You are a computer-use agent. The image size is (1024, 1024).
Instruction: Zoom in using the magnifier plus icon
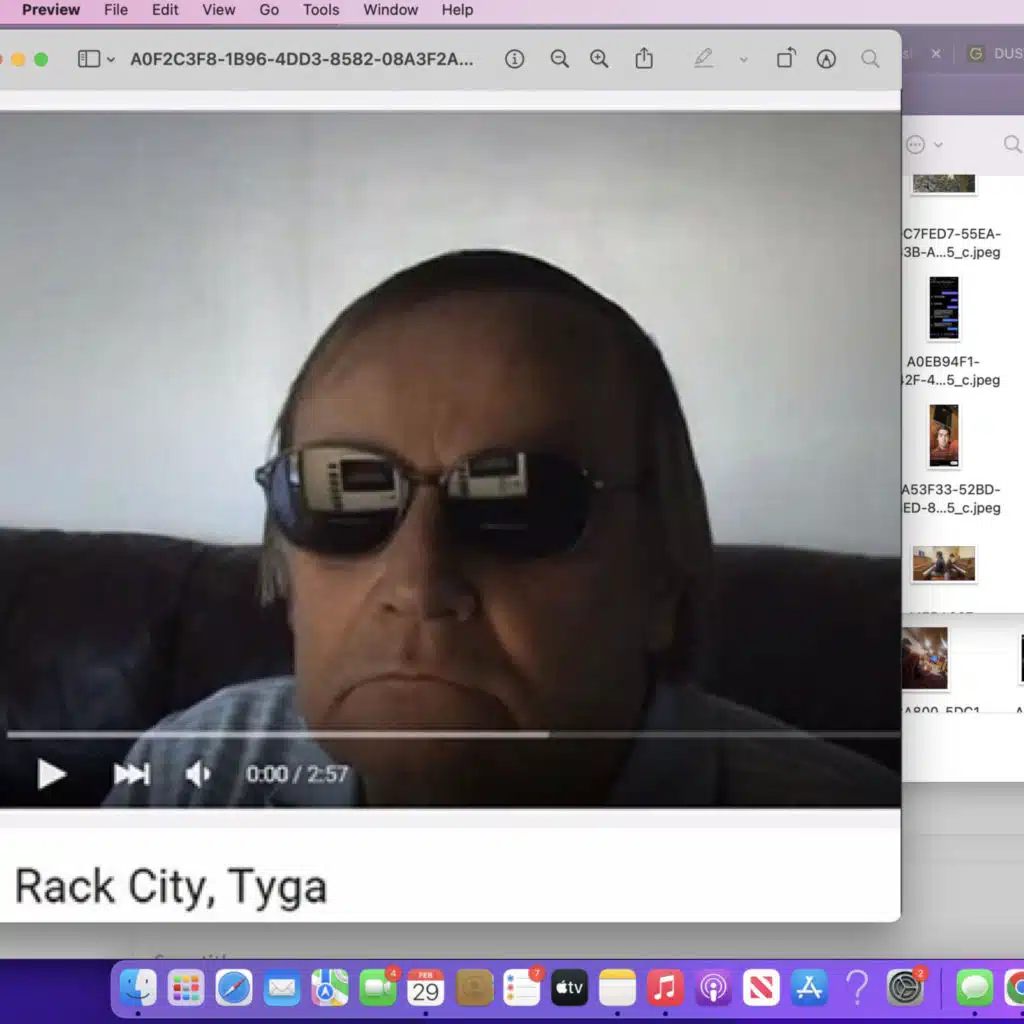pos(599,59)
